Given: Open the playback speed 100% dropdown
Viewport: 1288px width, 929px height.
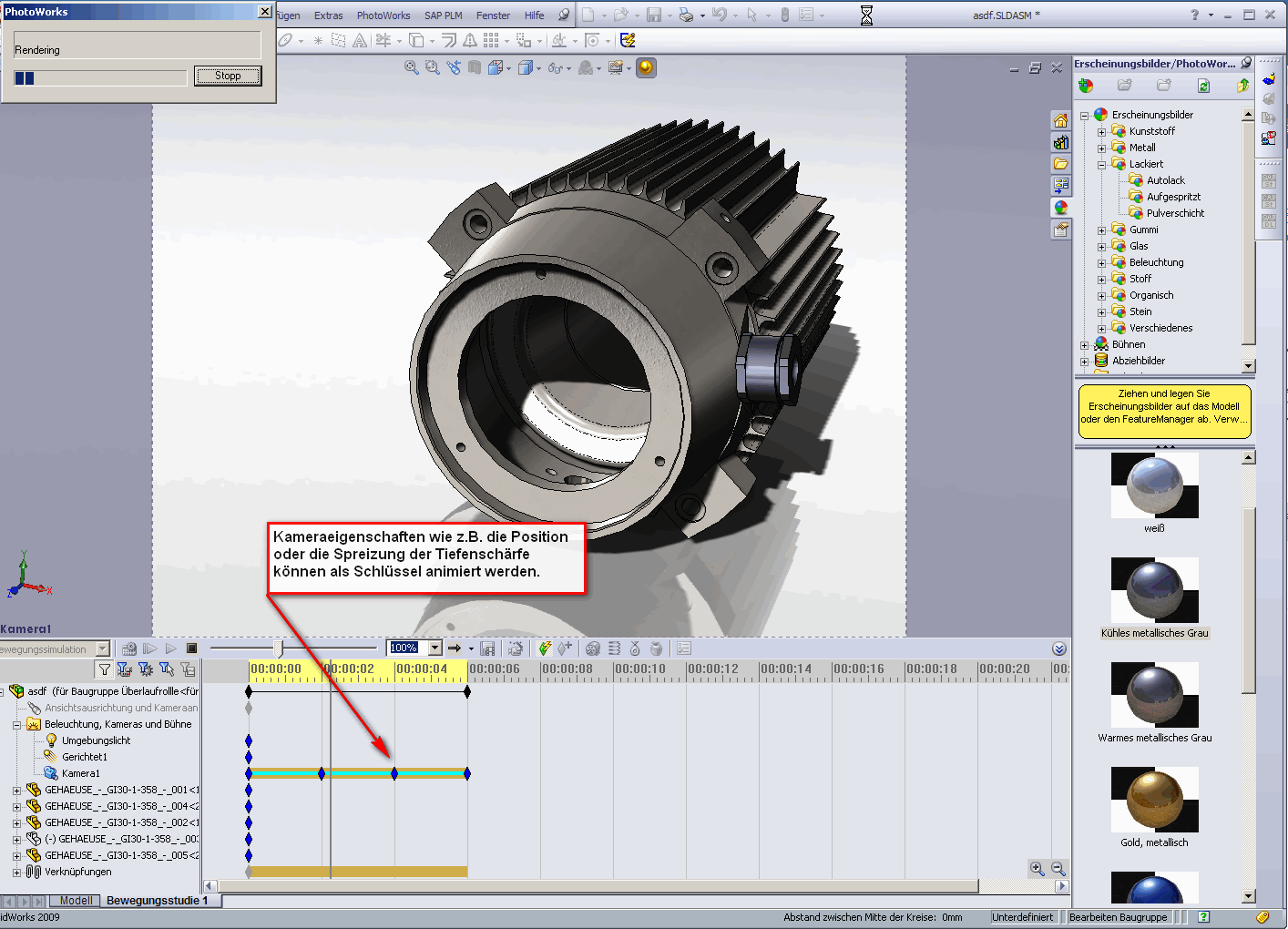Looking at the screenshot, I should tap(434, 648).
